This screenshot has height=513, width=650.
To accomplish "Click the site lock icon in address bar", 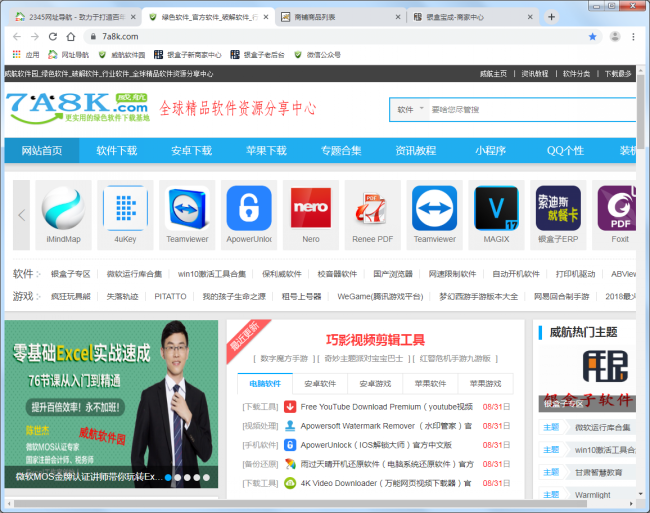I will (x=93, y=36).
